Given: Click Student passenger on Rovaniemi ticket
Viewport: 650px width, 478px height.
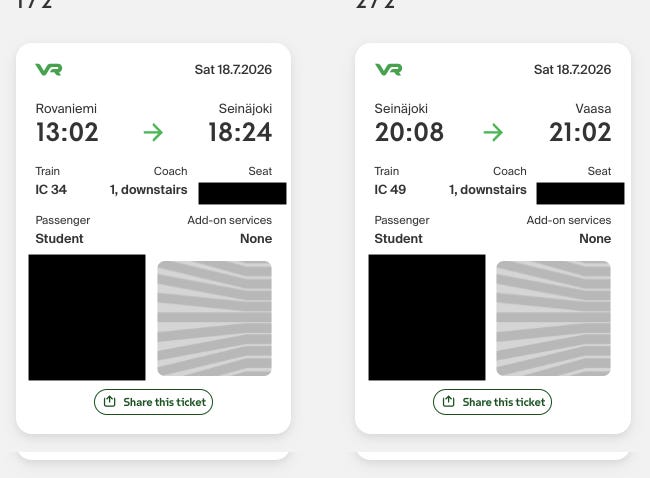Looking at the screenshot, I should click(x=59, y=239).
